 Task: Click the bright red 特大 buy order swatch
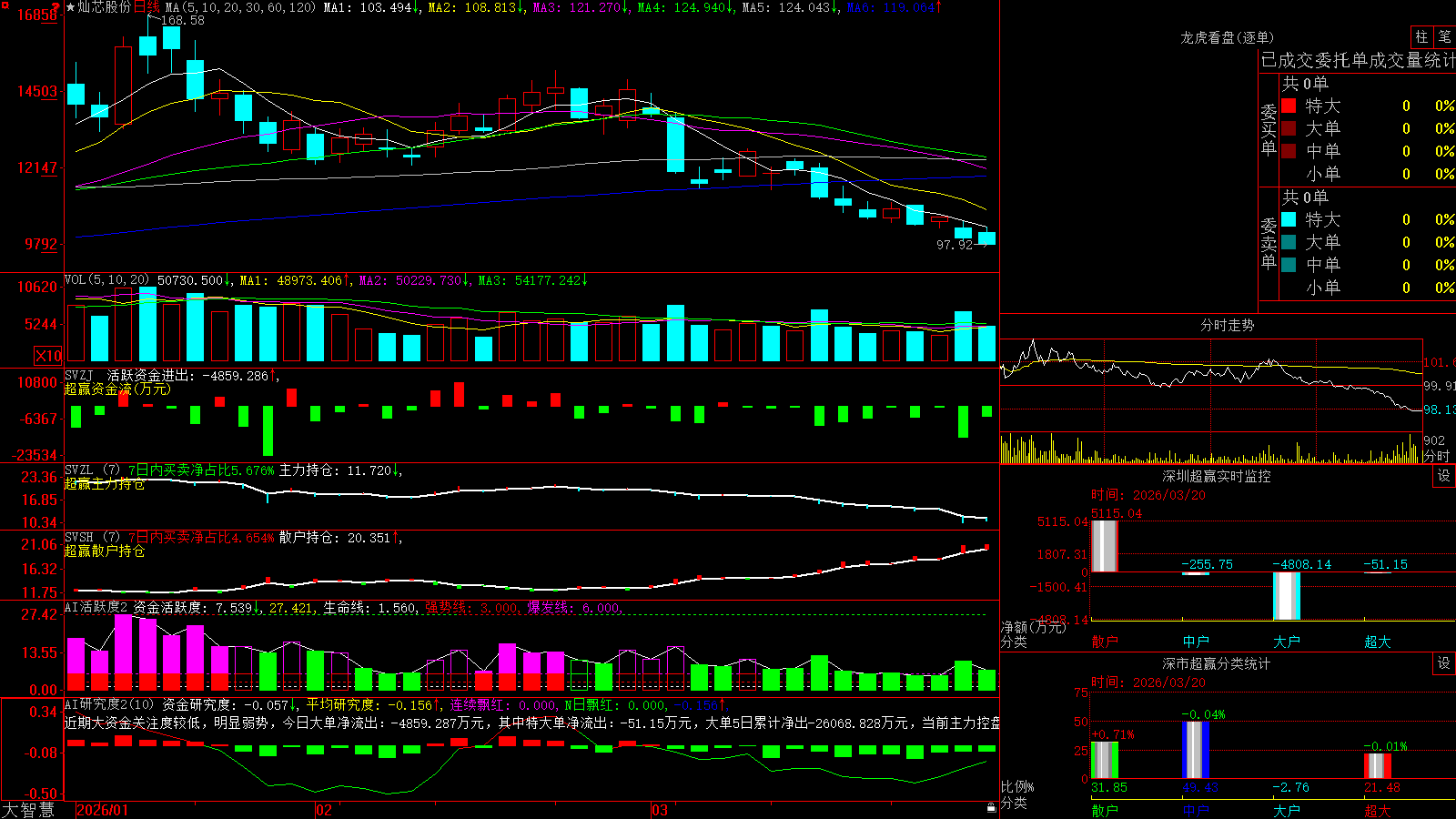coord(1289,106)
